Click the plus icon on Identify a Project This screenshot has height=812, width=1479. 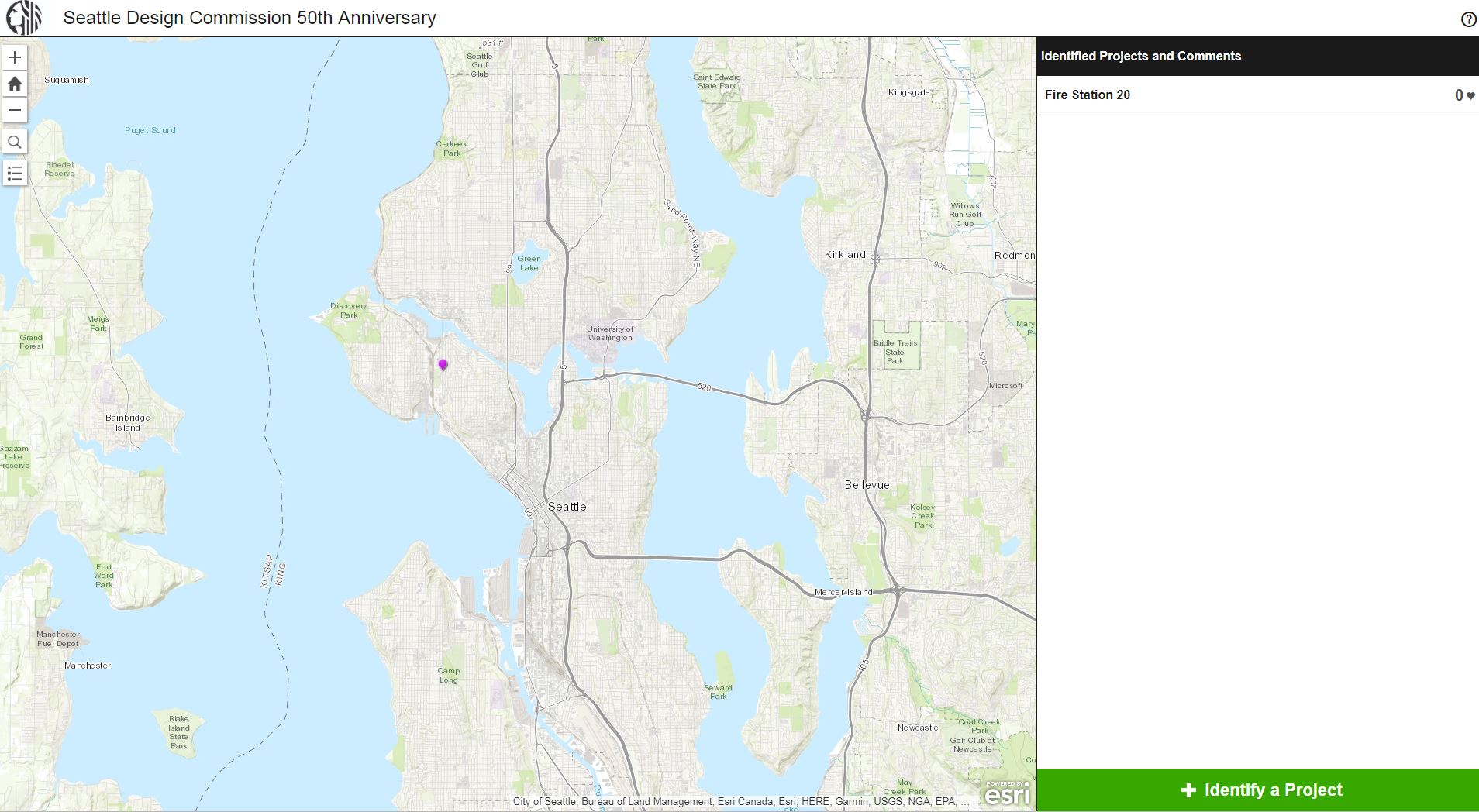click(x=1188, y=790)
